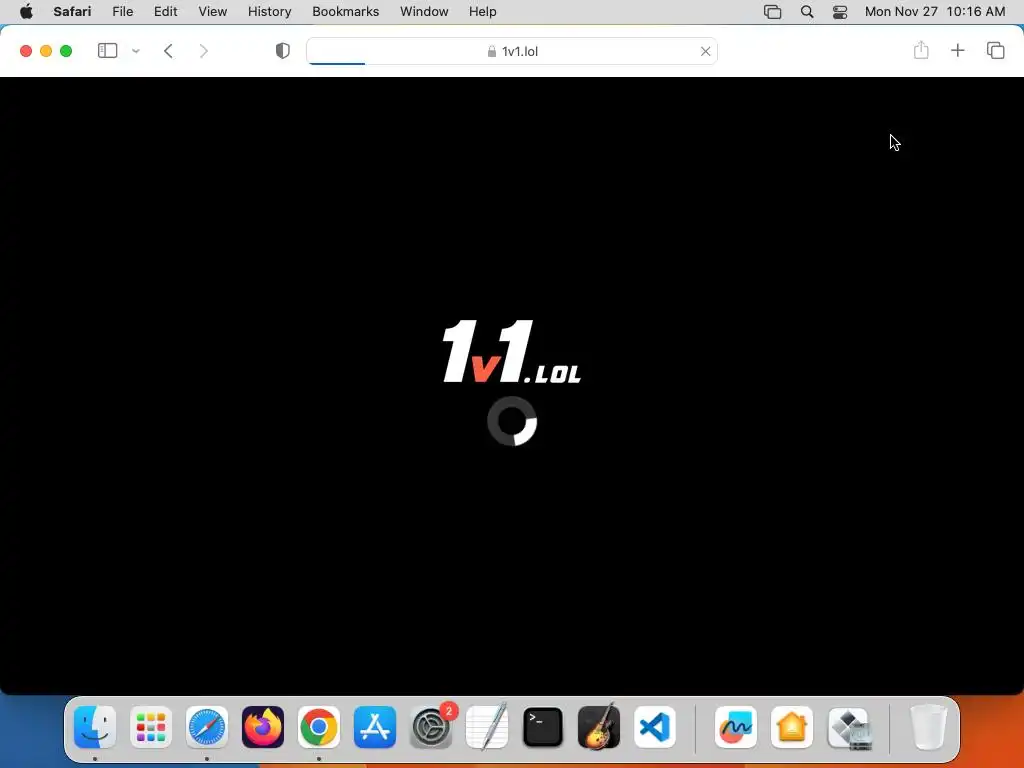The height and width of the screenshot is (768, 1024).
Task: Stop loading the page
Action: point(705,51)
